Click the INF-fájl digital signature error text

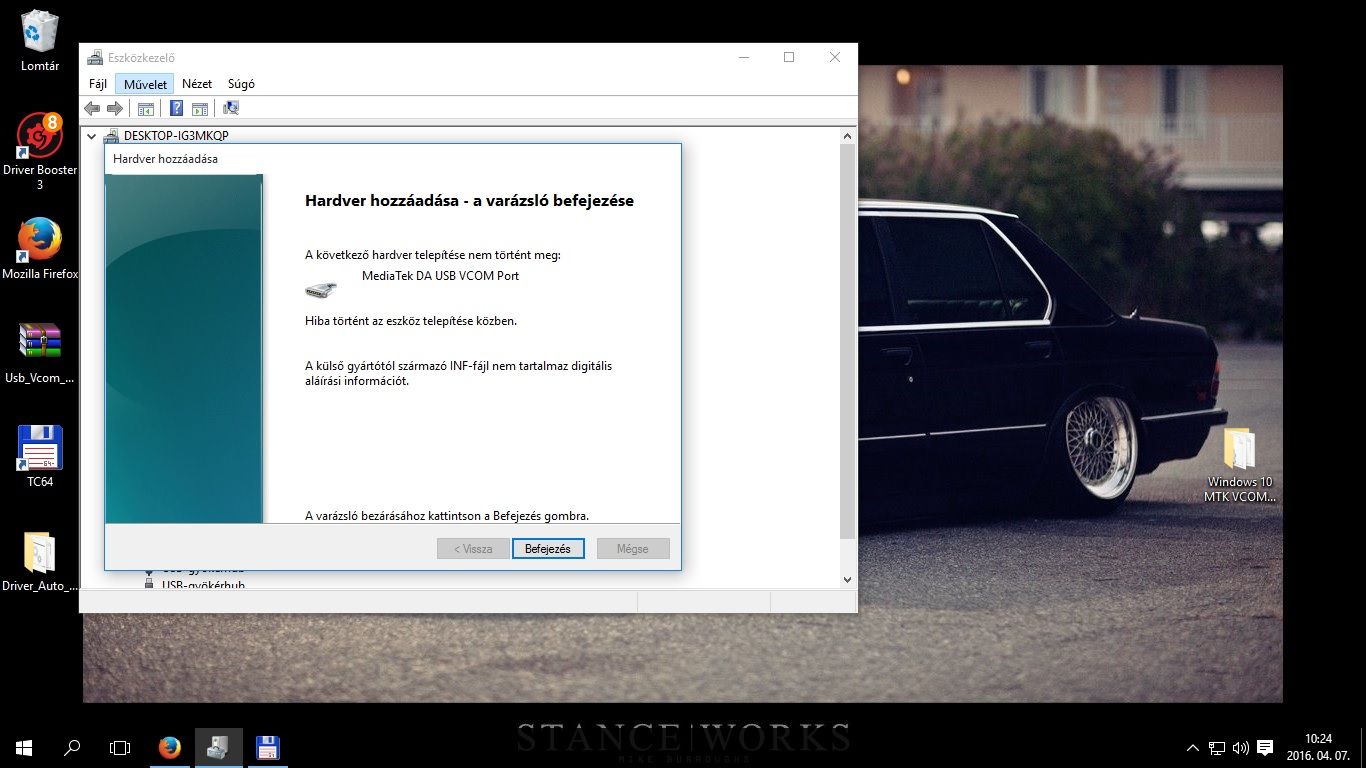click(x=458, y=373)
